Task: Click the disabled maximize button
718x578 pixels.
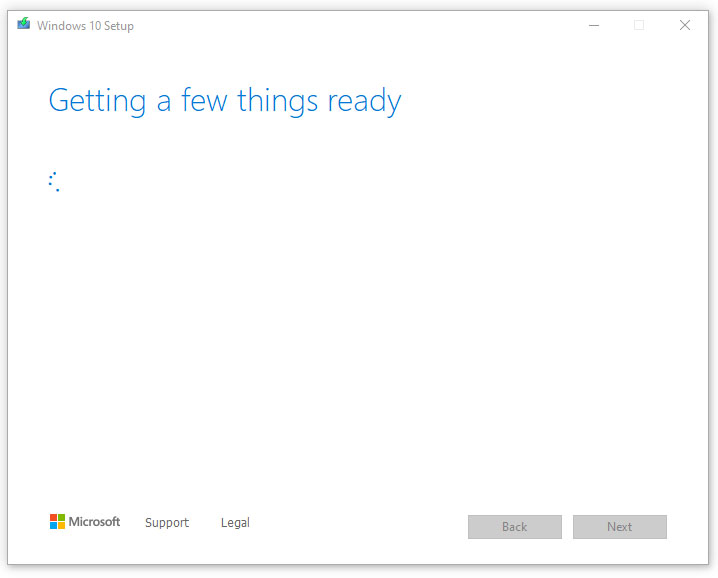Action: (639, 25)
